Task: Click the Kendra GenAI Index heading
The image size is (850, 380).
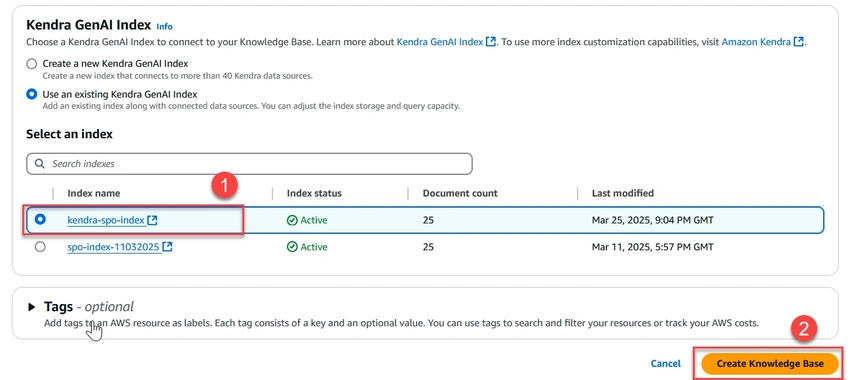Action: coord(88,25)
